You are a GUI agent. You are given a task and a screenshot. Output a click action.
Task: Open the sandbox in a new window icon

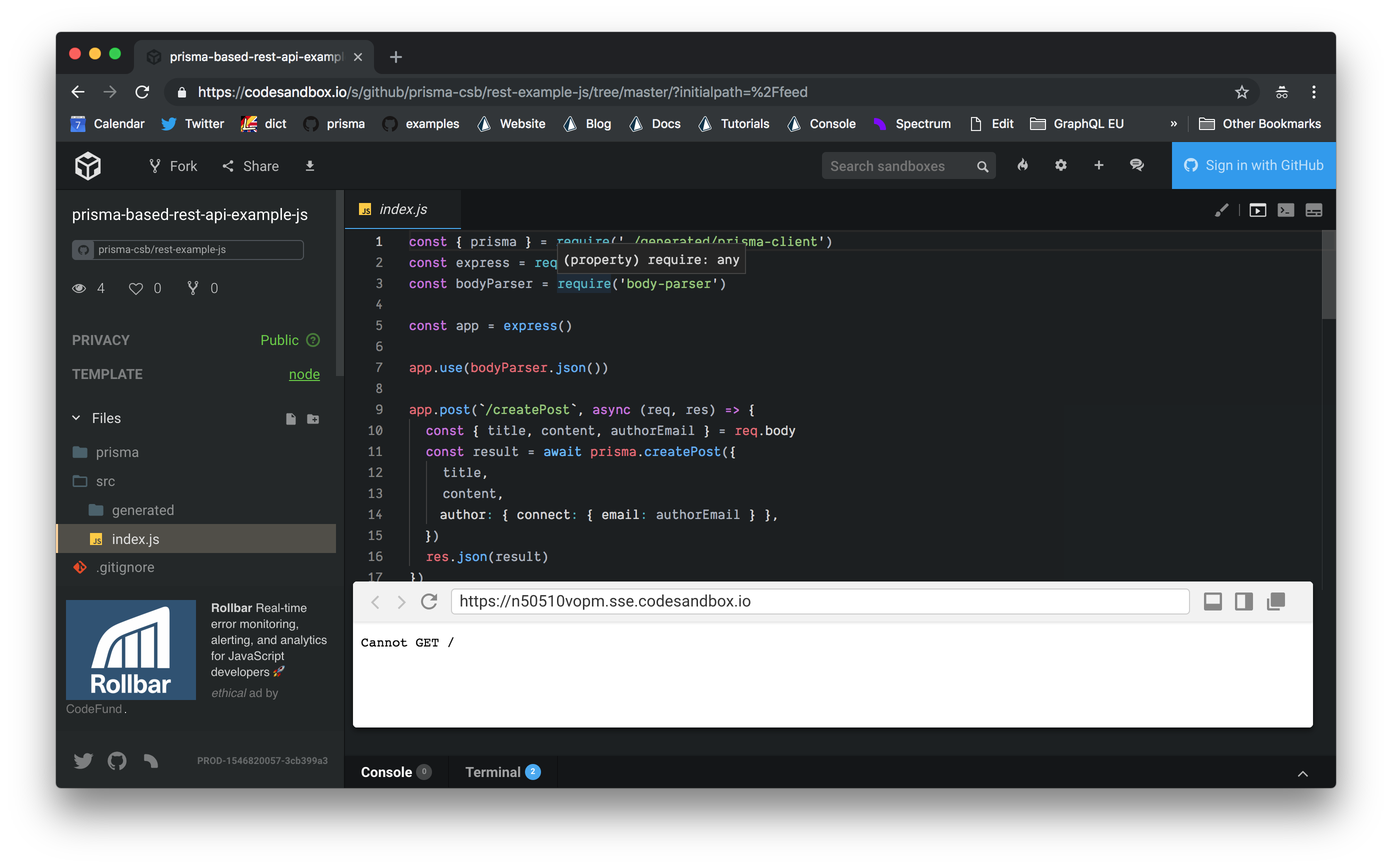1276,601
